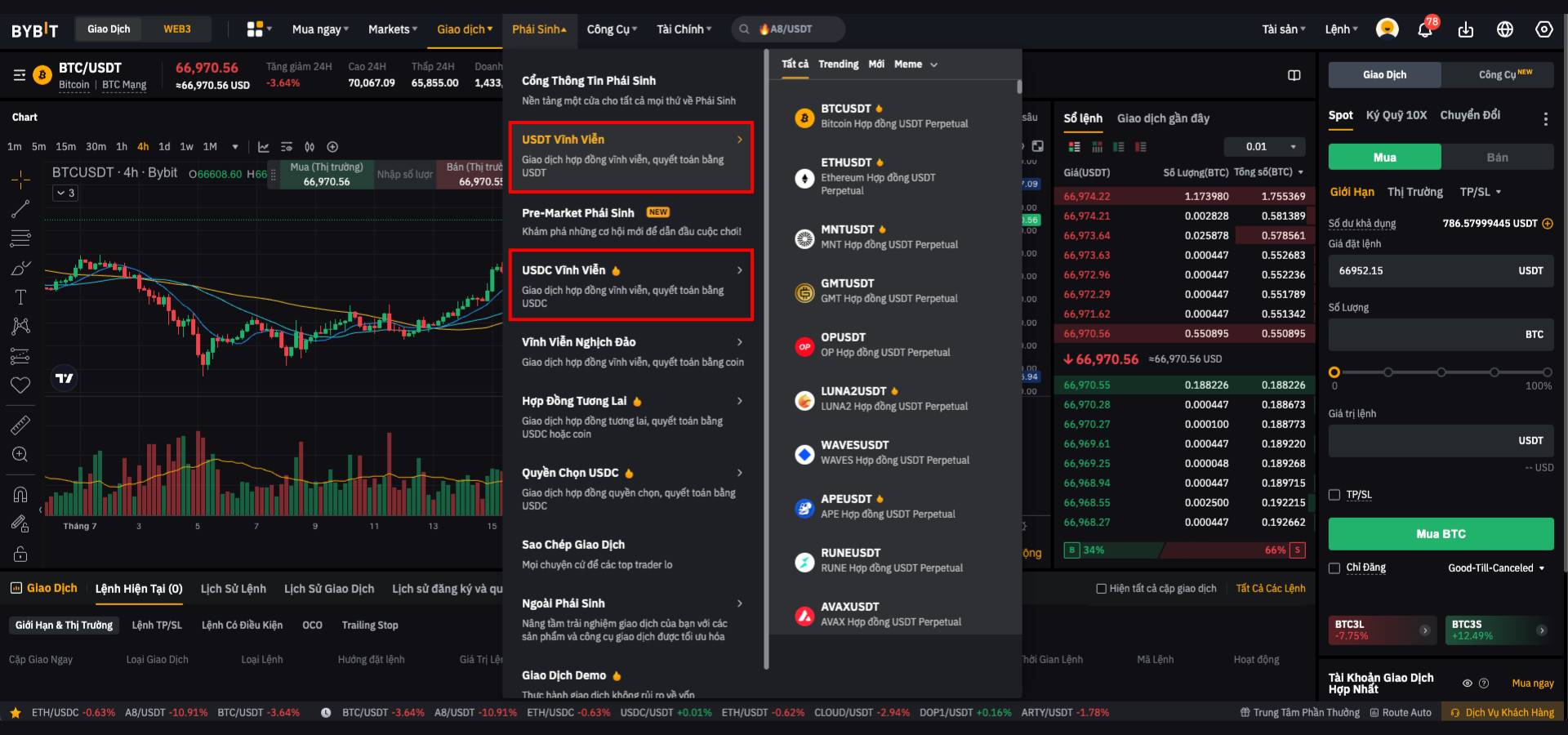
Task: Select the 1d chart timeframe
Action: pos(164,147)
